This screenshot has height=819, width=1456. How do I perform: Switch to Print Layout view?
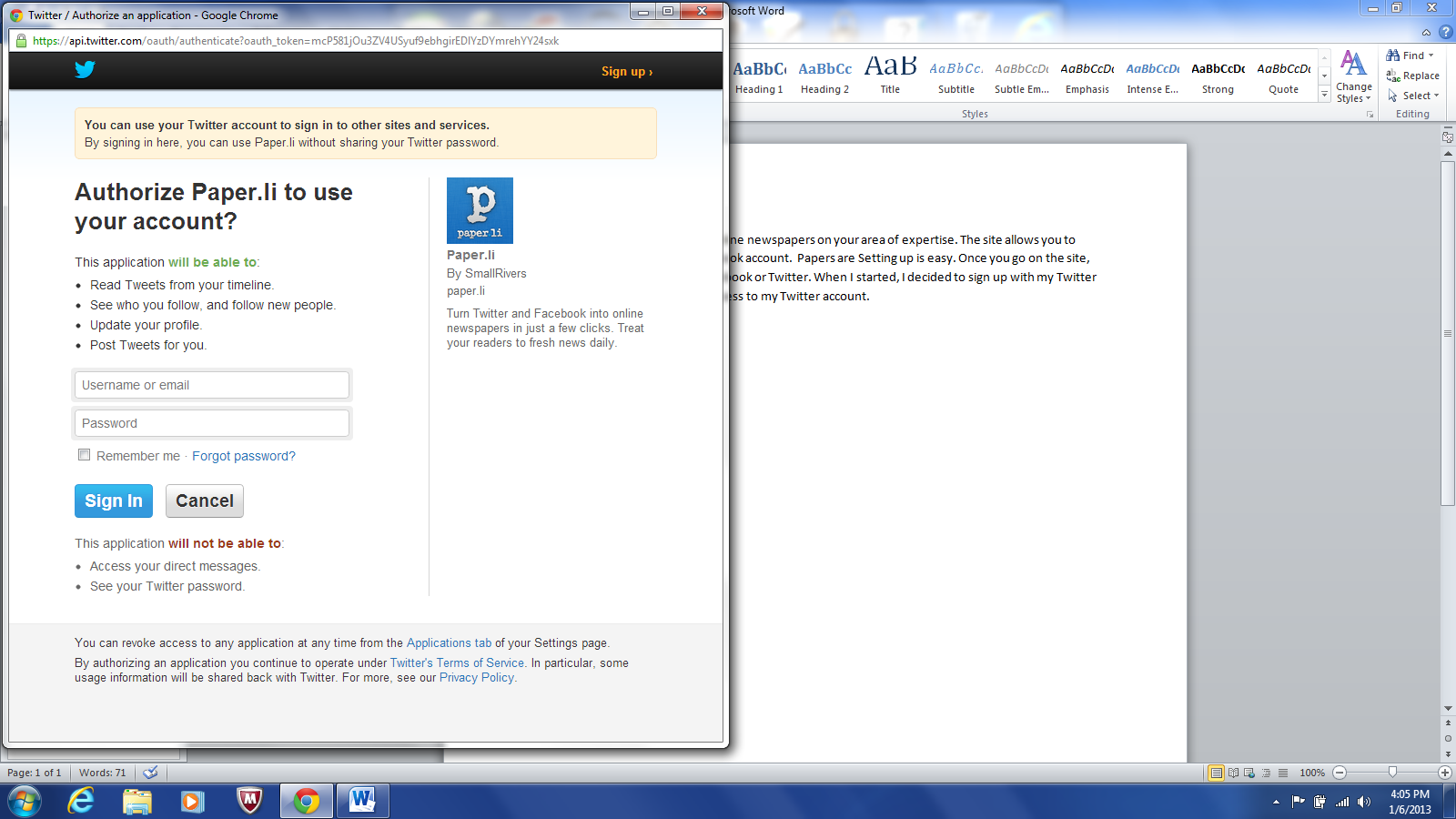pos(1216,773)
